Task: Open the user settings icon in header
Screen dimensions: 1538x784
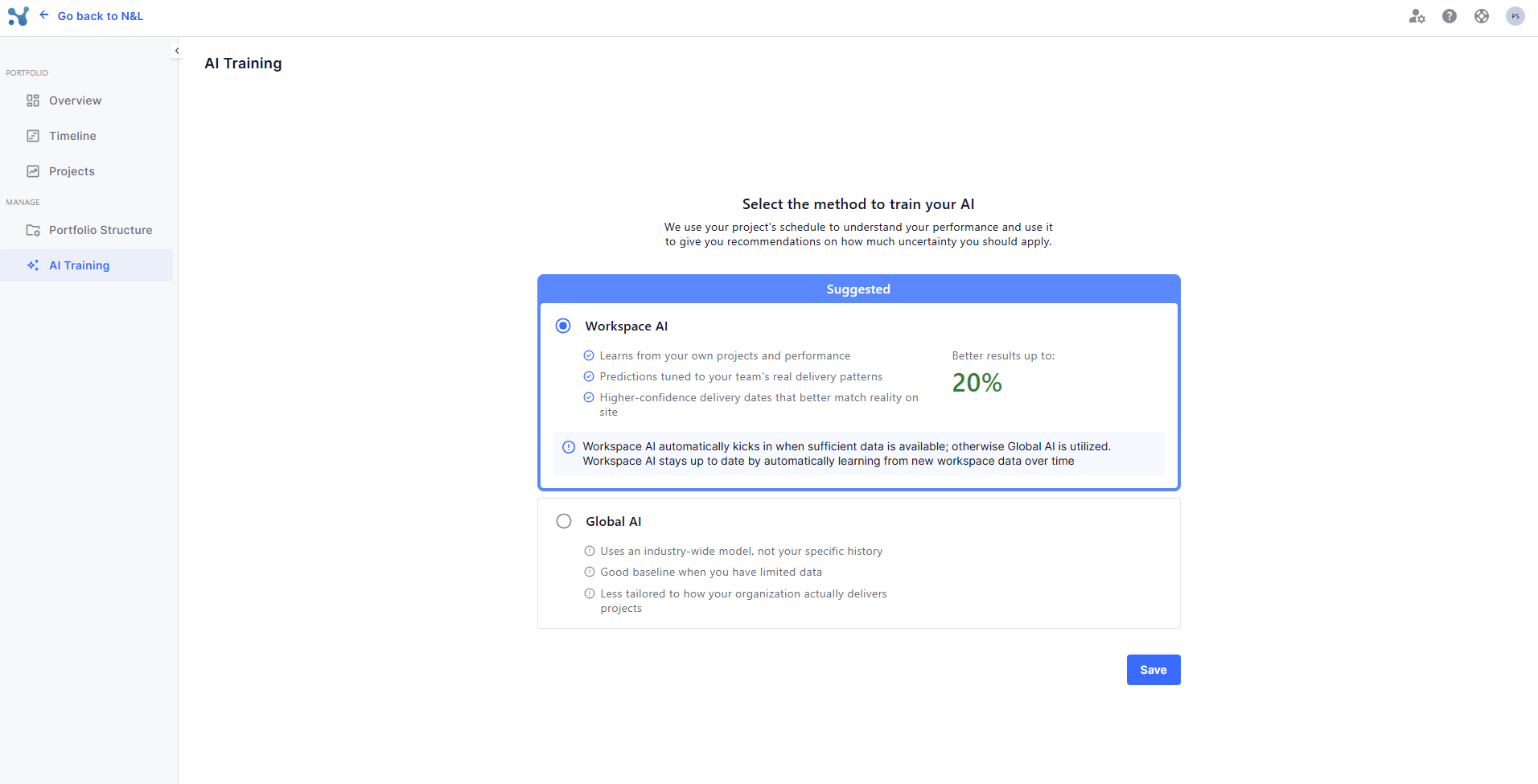Action: [x=1417, y=16]
